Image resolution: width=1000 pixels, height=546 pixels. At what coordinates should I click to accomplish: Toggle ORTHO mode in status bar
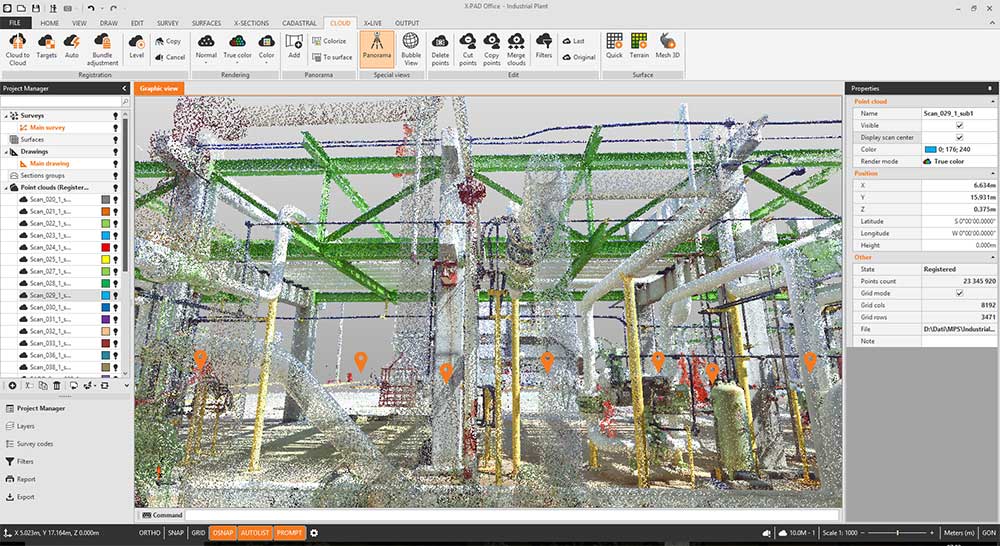coord(149,533)
